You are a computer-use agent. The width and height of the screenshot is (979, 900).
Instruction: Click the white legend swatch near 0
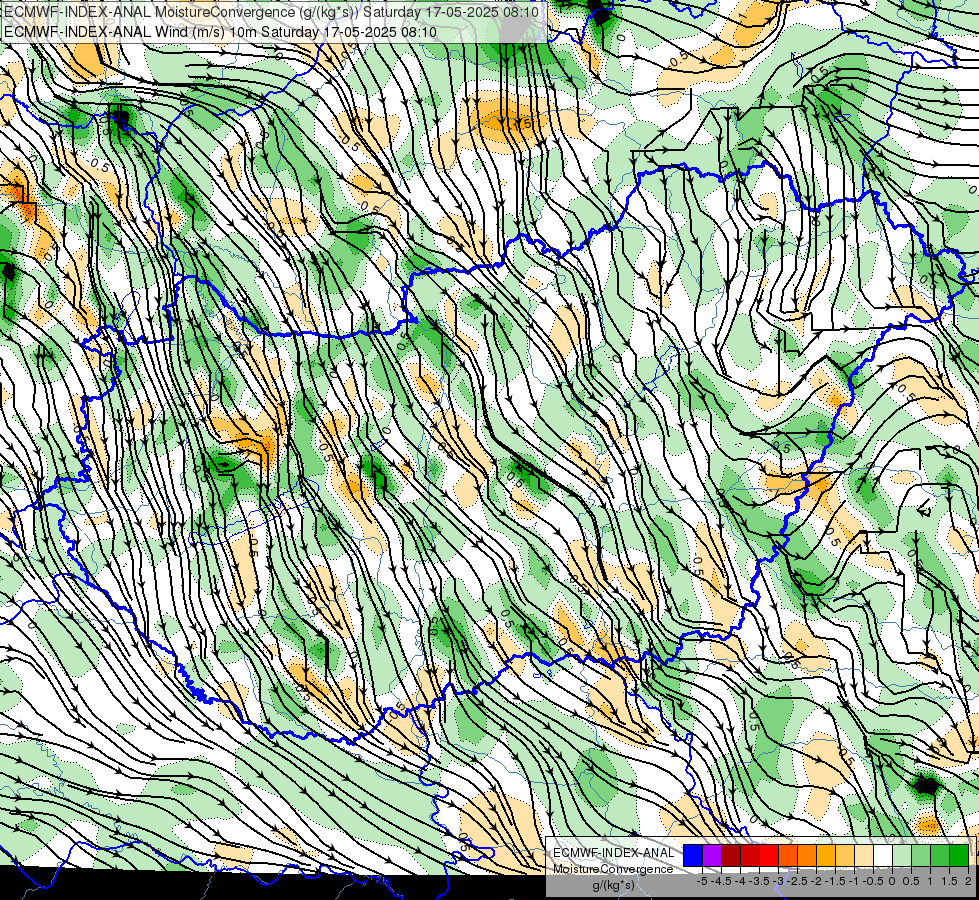pos(883,856)
